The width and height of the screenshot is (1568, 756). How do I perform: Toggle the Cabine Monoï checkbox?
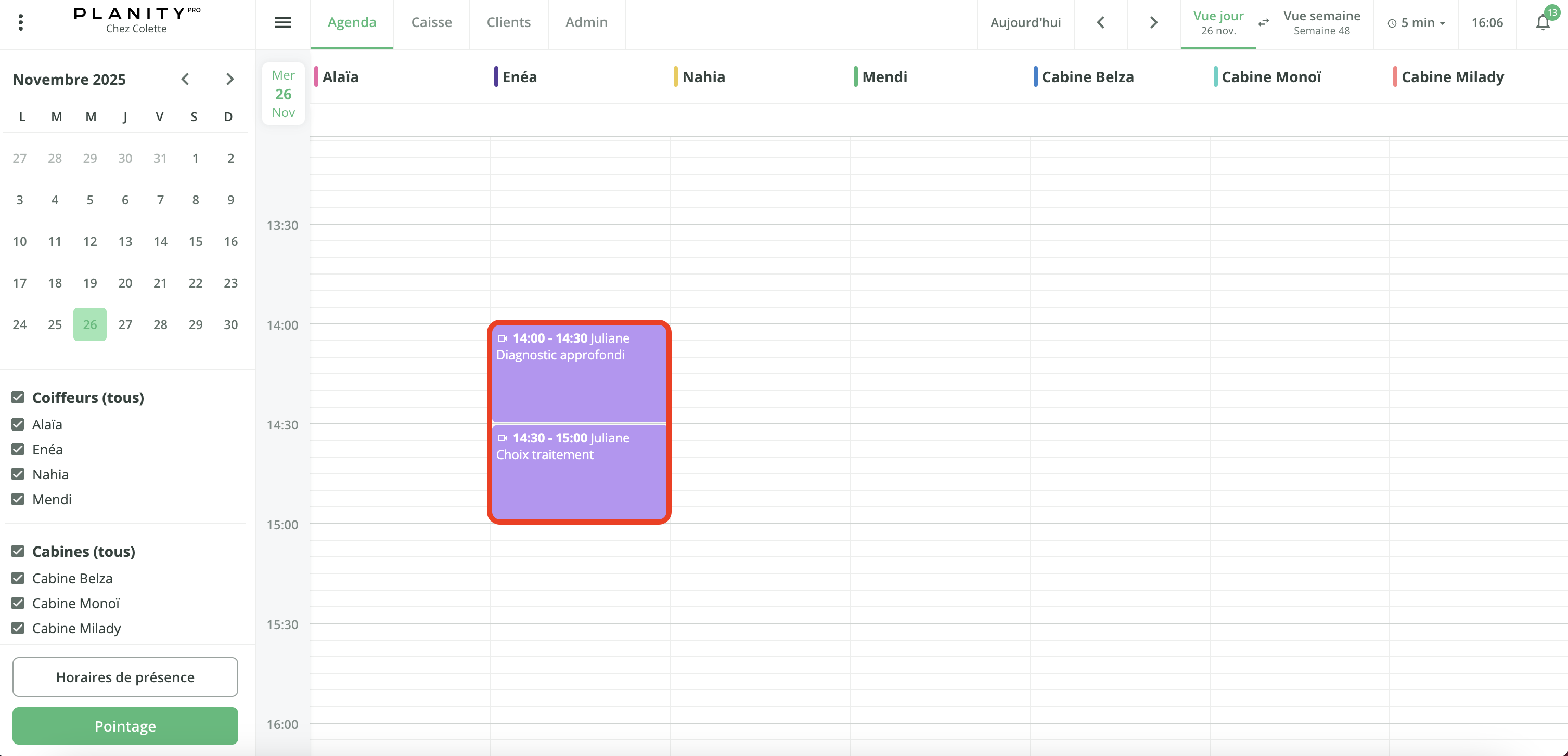click(x=18, y=603)
